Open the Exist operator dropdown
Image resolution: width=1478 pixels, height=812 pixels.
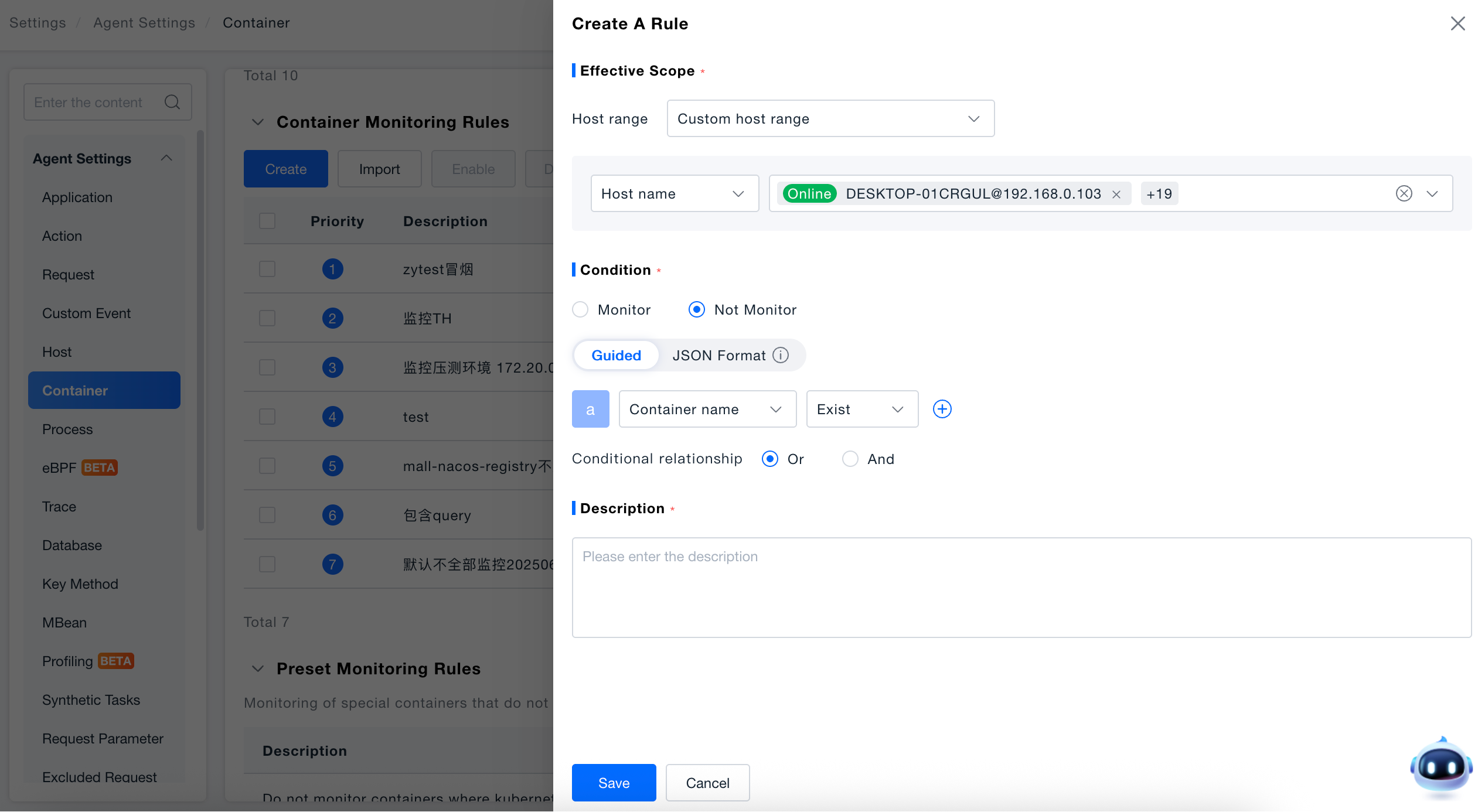[862, 409]
